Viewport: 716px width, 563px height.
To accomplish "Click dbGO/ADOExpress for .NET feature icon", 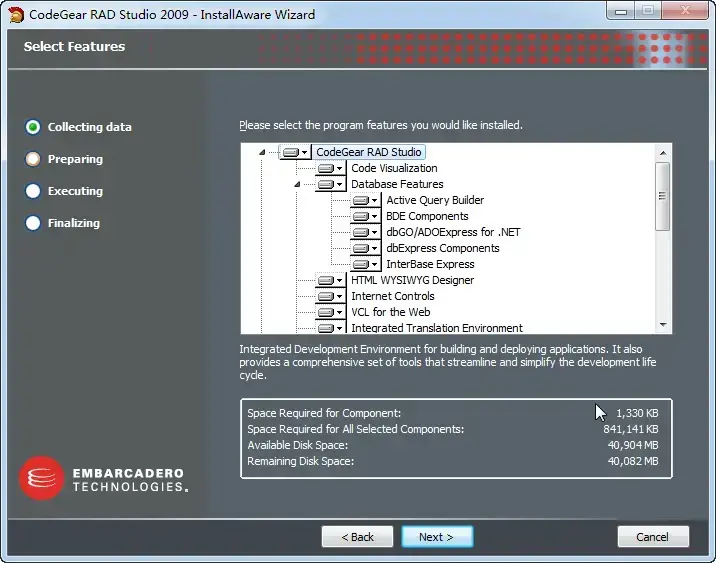I will coord(365,232).
